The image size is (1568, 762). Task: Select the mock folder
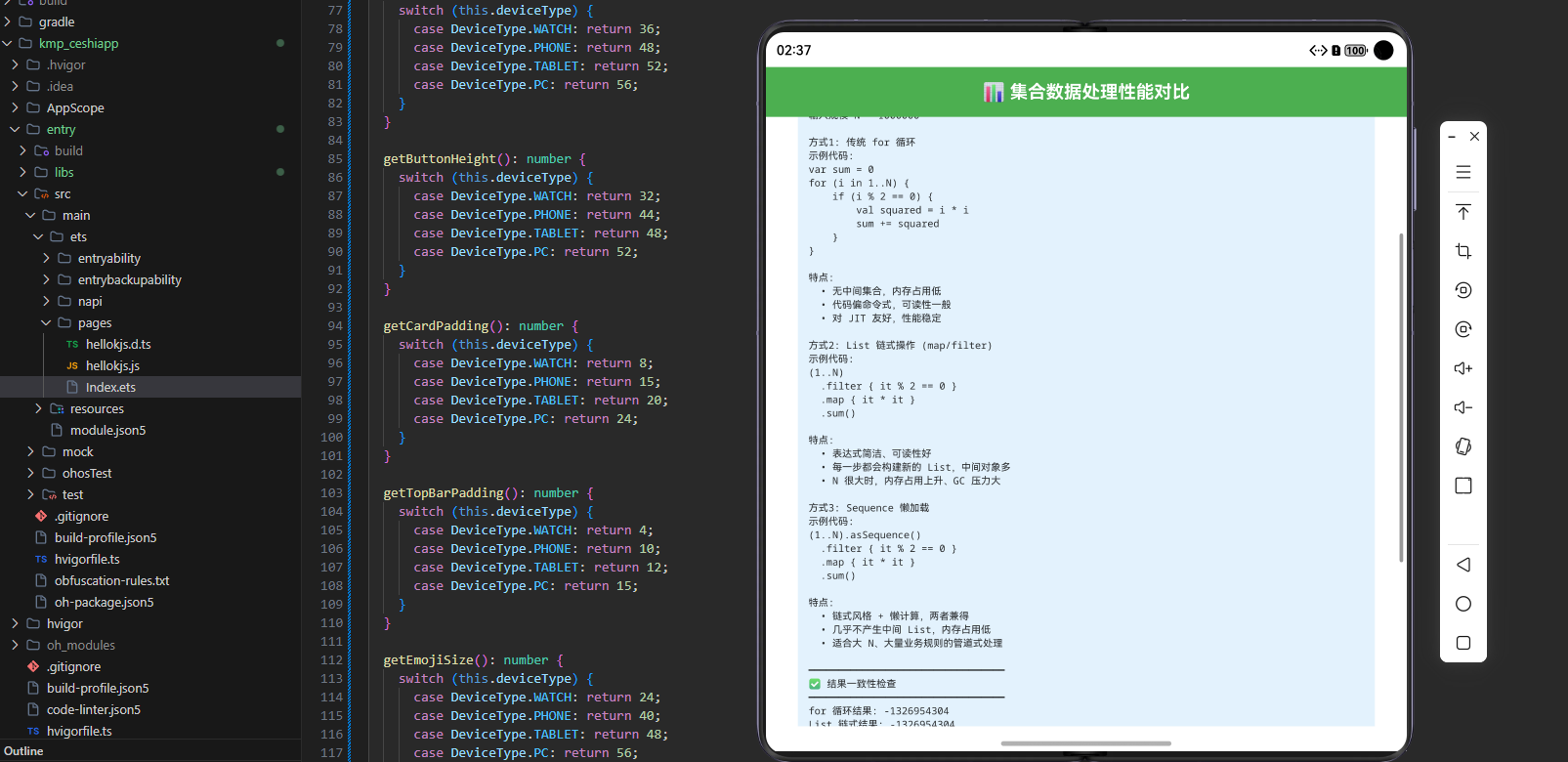pos(150,451)
